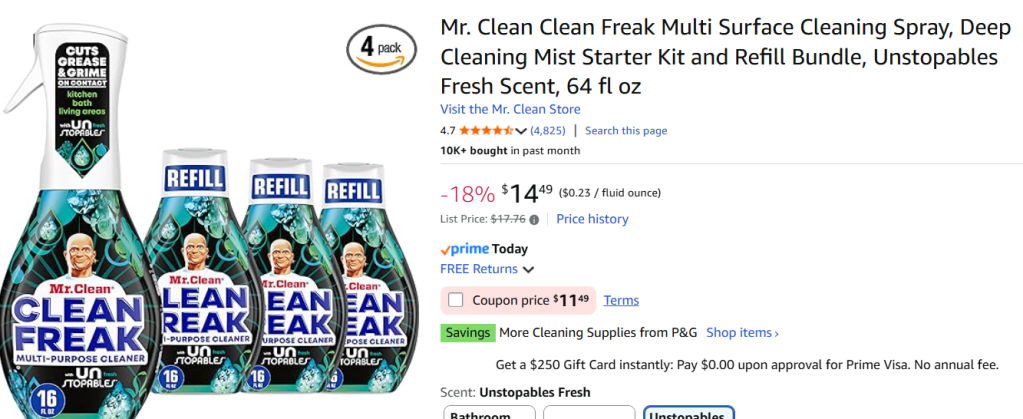
Task: Expand the FREE Returns details
Action: [528, 269]
